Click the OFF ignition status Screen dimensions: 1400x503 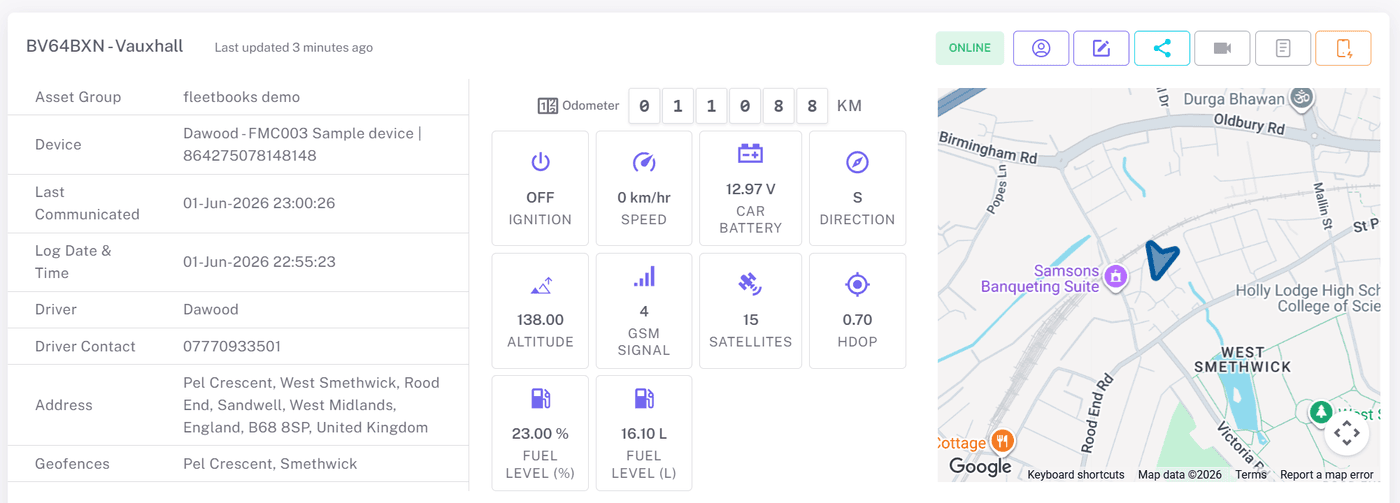coord(540,198)
